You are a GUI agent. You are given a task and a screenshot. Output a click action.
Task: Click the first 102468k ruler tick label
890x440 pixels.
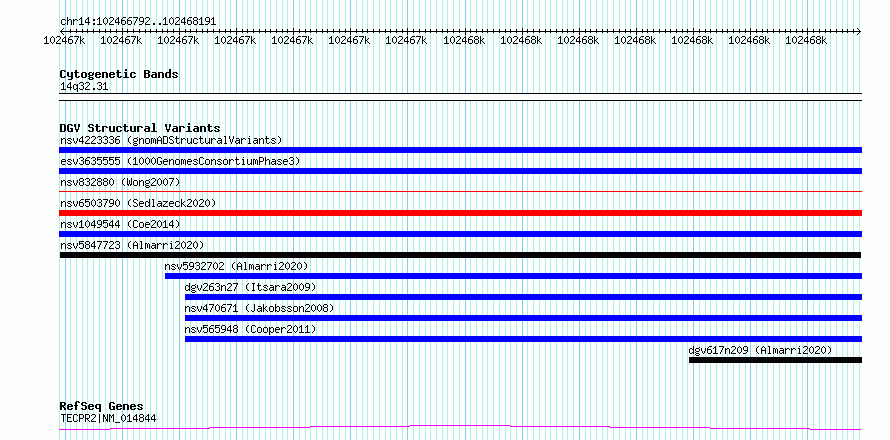pos(464,41)
